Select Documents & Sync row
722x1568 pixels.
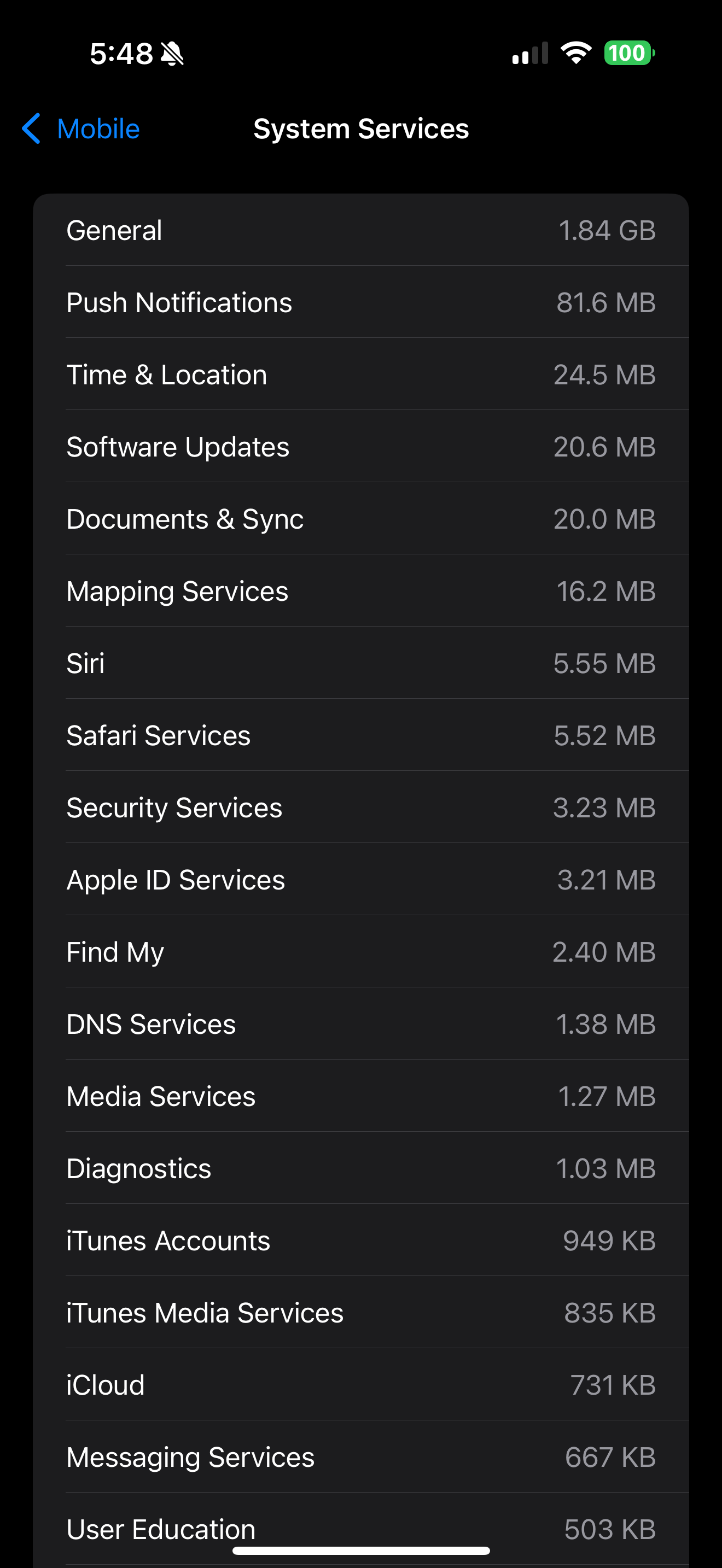[361, 519]
